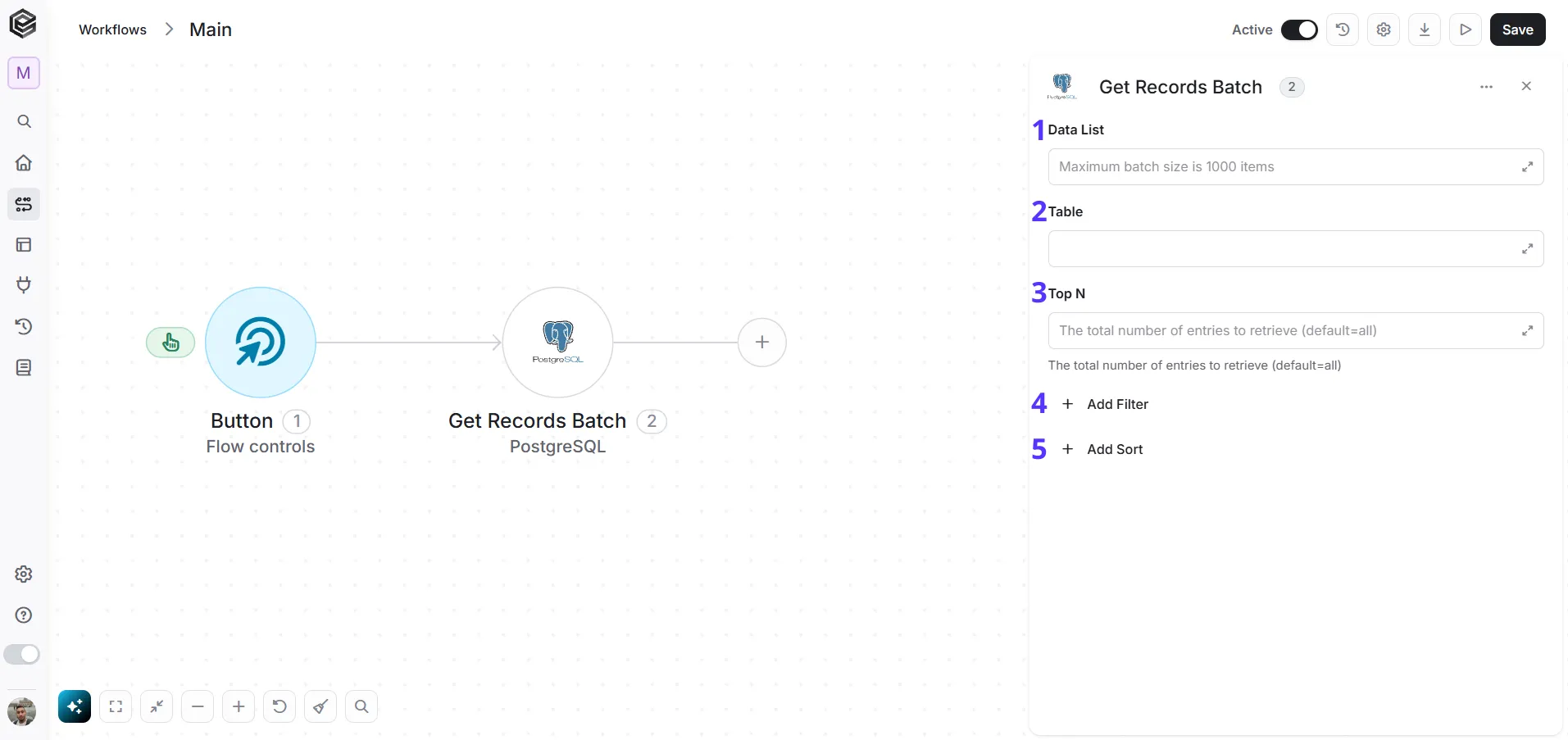Open the logs document icon in the sidebar
This screenshot has height=740, width=1568.
[x=24, y=367]
